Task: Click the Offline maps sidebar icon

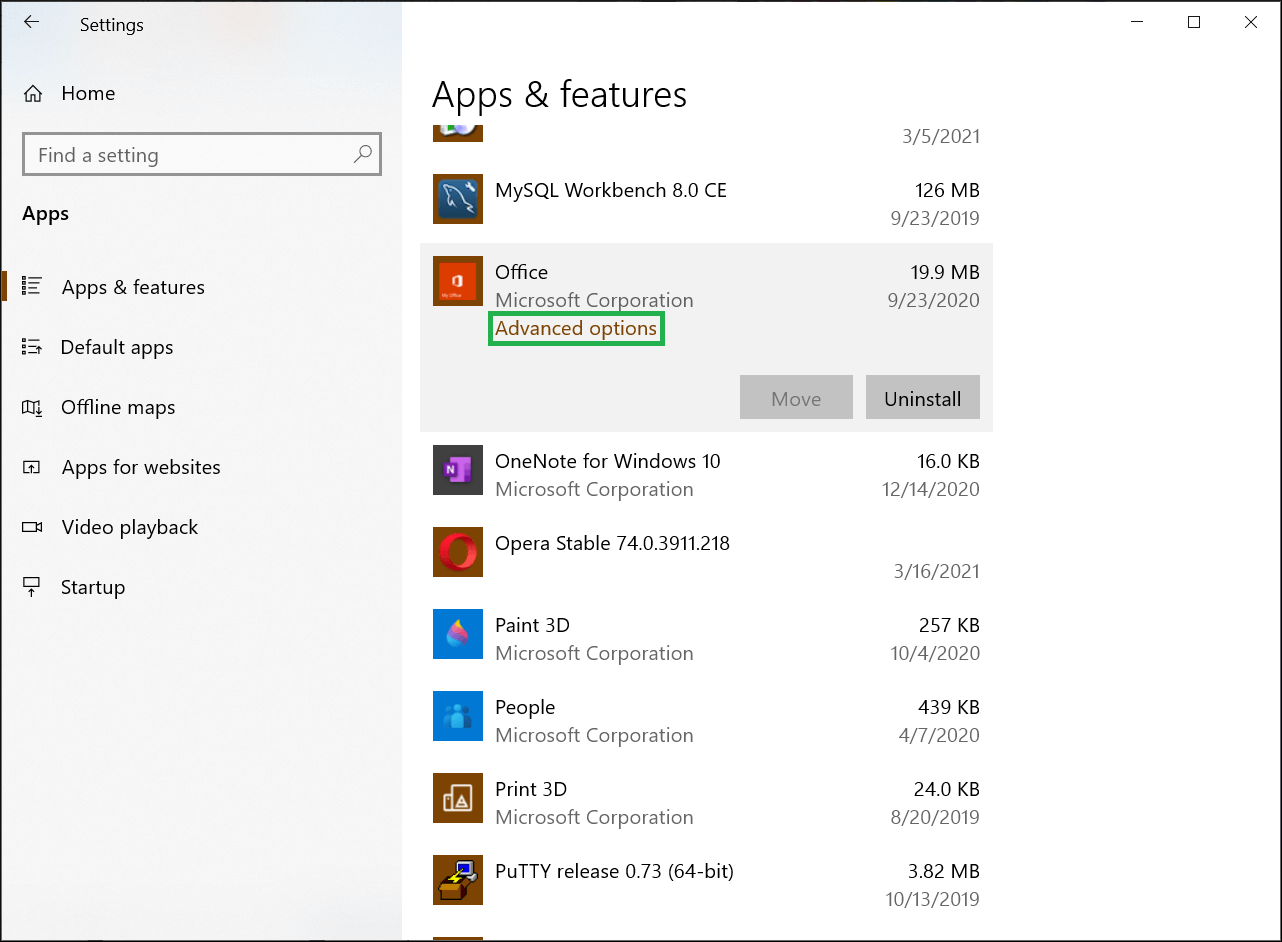Action: coord(31,407)
